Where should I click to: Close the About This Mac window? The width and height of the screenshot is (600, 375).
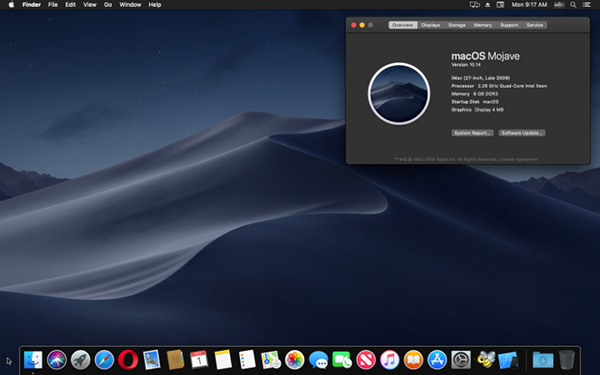tap(354, 25)
